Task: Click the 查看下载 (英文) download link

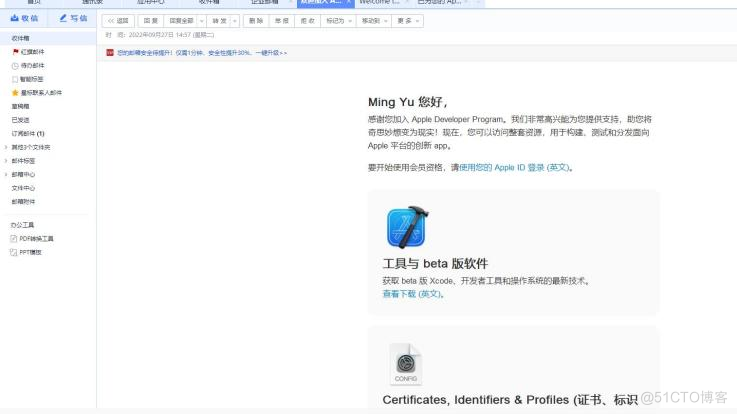Action: [412, 294]
